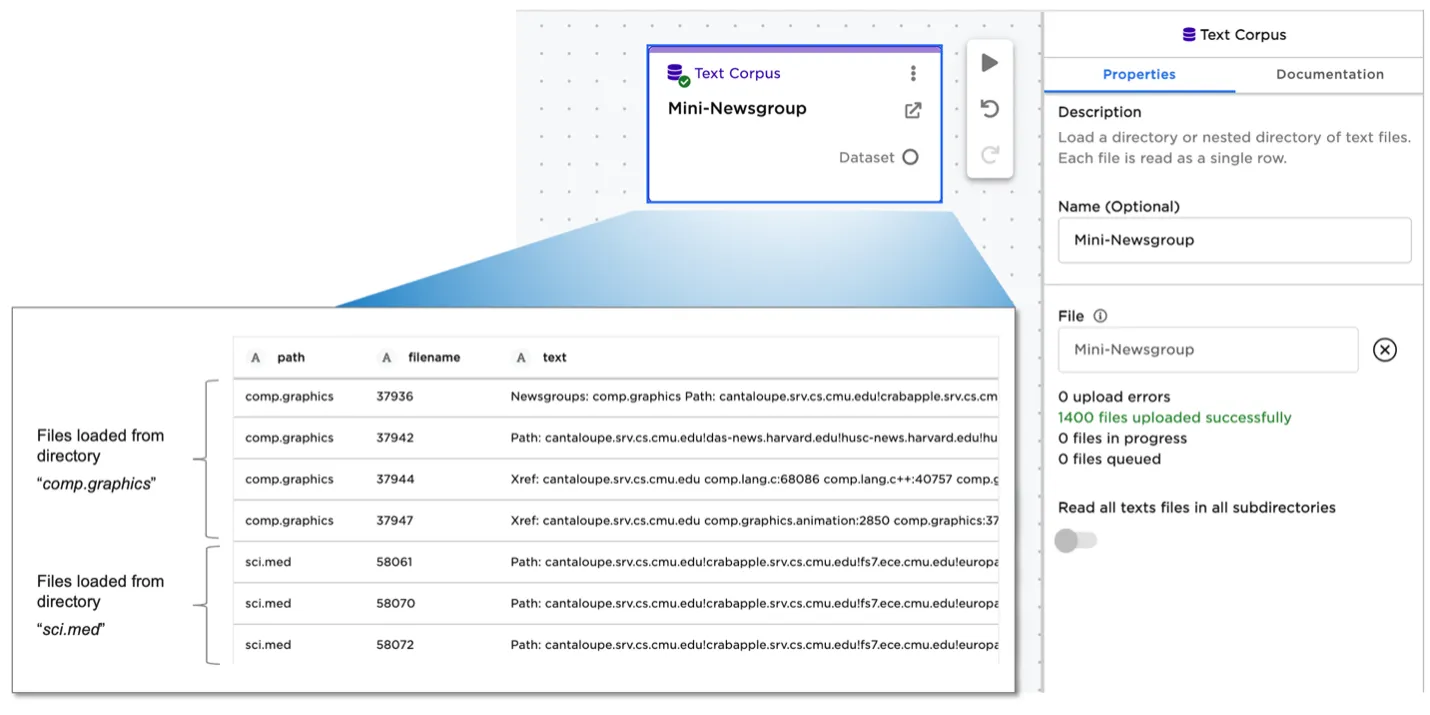Click the Text Corpus database icon on node
This screenshot has height=715, width=1430.
coord(678,74)
